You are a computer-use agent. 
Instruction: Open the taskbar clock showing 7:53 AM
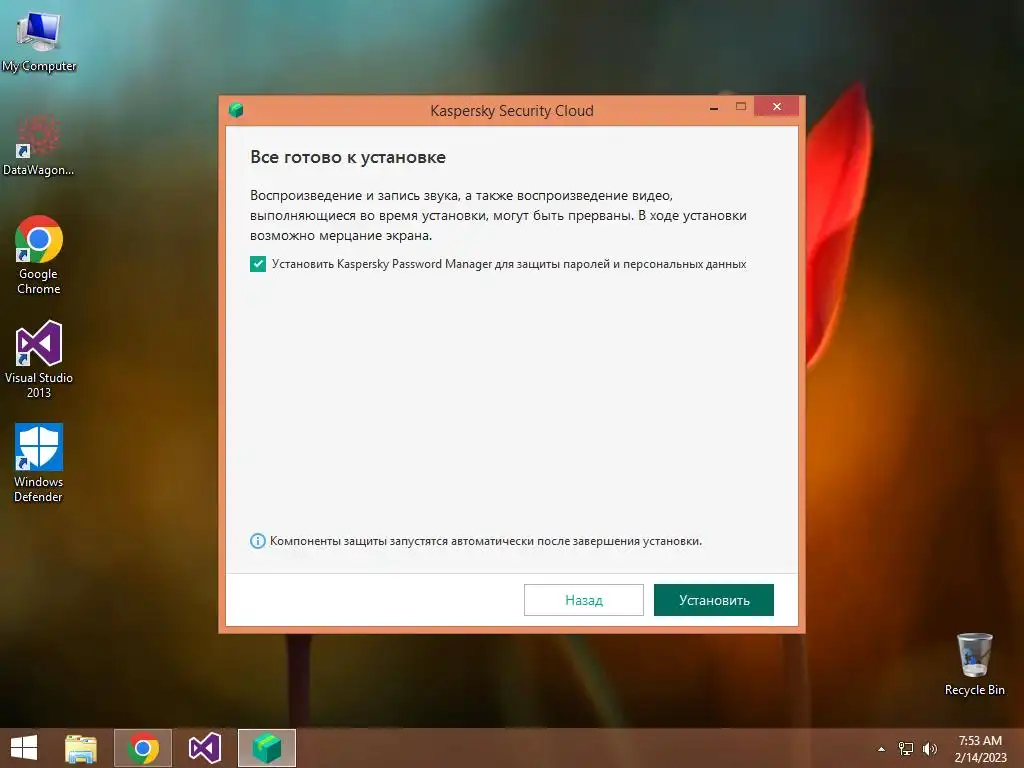coord(980,748)
